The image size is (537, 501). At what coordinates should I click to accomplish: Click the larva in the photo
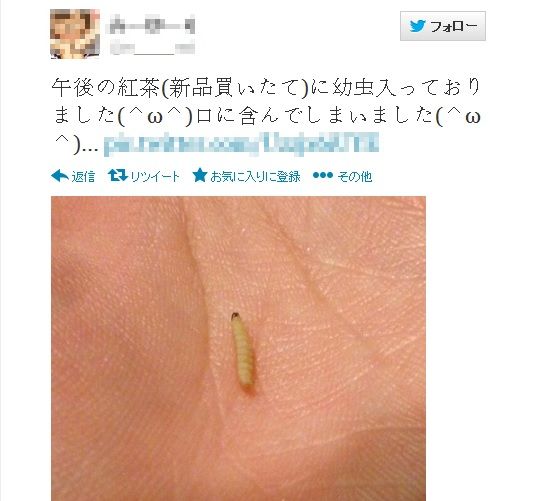pyautogui.click(x=243, y=353)
